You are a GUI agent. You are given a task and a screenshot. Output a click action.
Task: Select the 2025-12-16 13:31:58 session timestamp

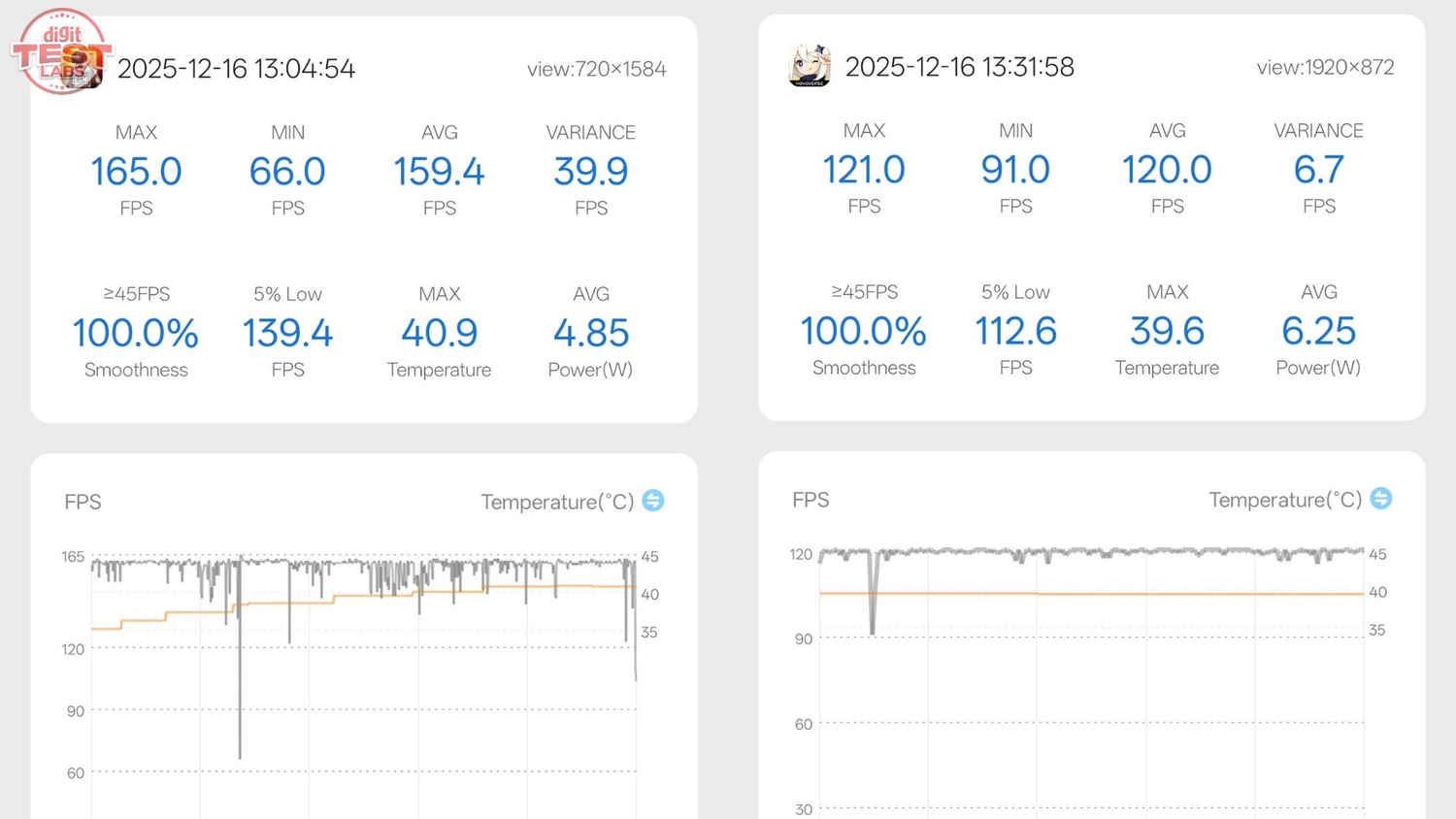click(959, 67)
